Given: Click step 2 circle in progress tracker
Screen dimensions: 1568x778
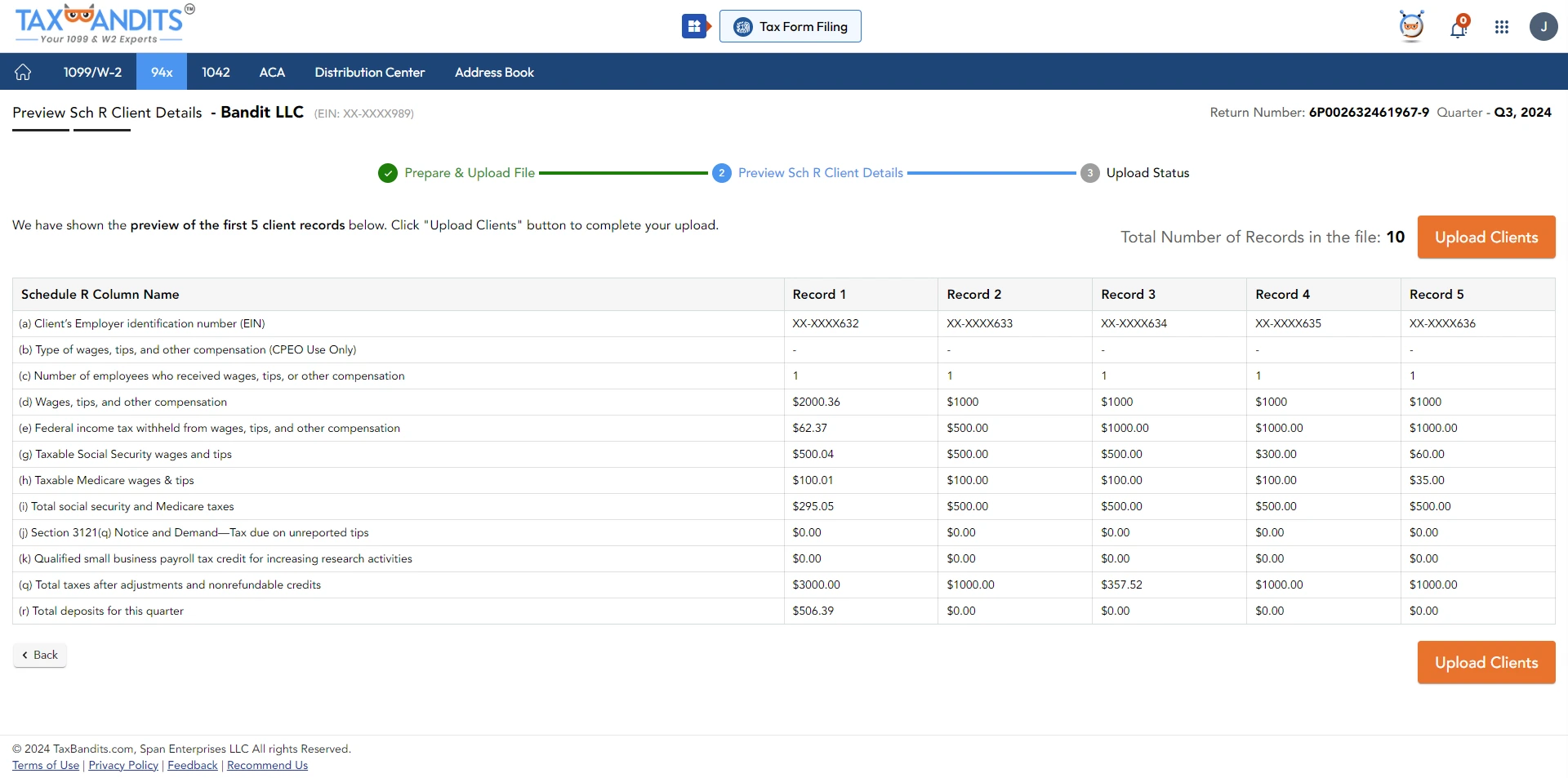Looking at the screenshot, I should point(722,173).
